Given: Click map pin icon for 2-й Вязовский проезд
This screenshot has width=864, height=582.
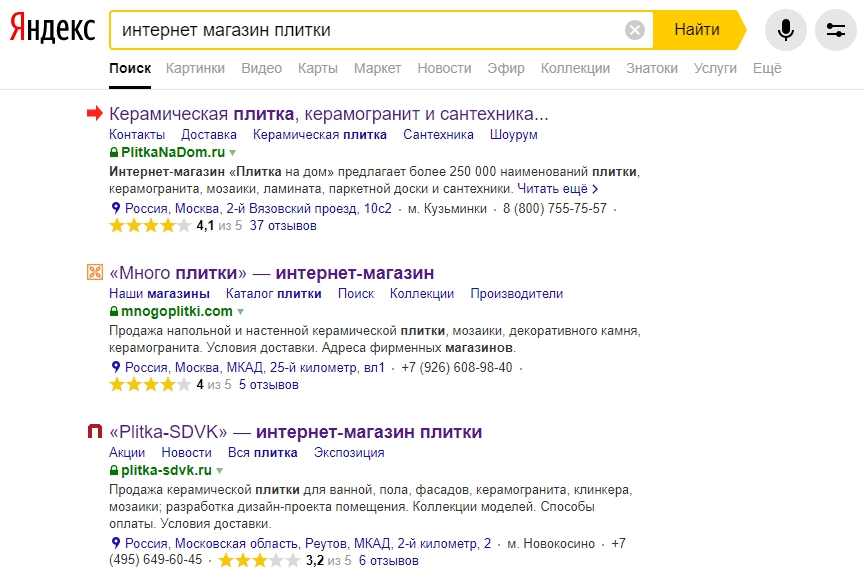Looking at the screenshot, I should 115,208.
